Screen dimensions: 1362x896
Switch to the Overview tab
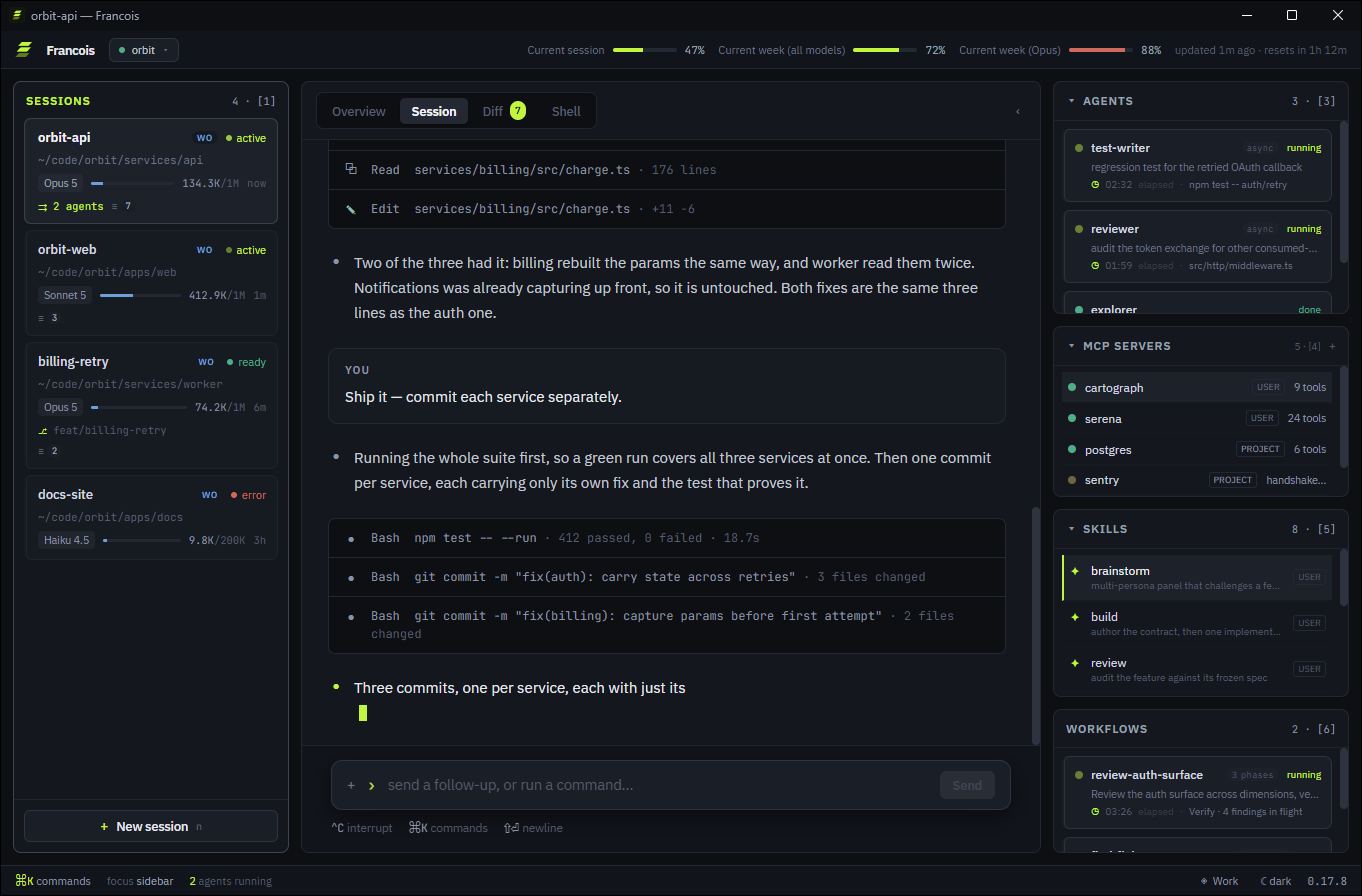pos(359,111)
